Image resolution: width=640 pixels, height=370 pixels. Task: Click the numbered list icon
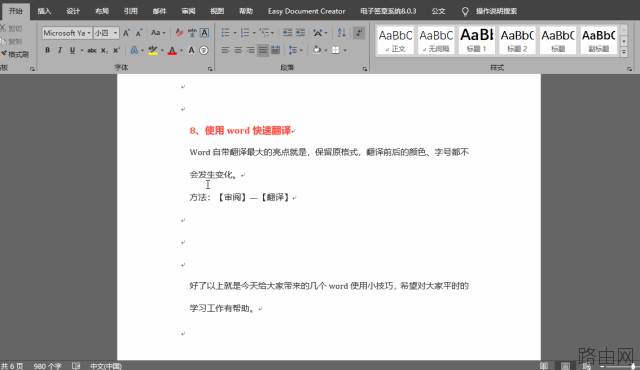(245, 33)
